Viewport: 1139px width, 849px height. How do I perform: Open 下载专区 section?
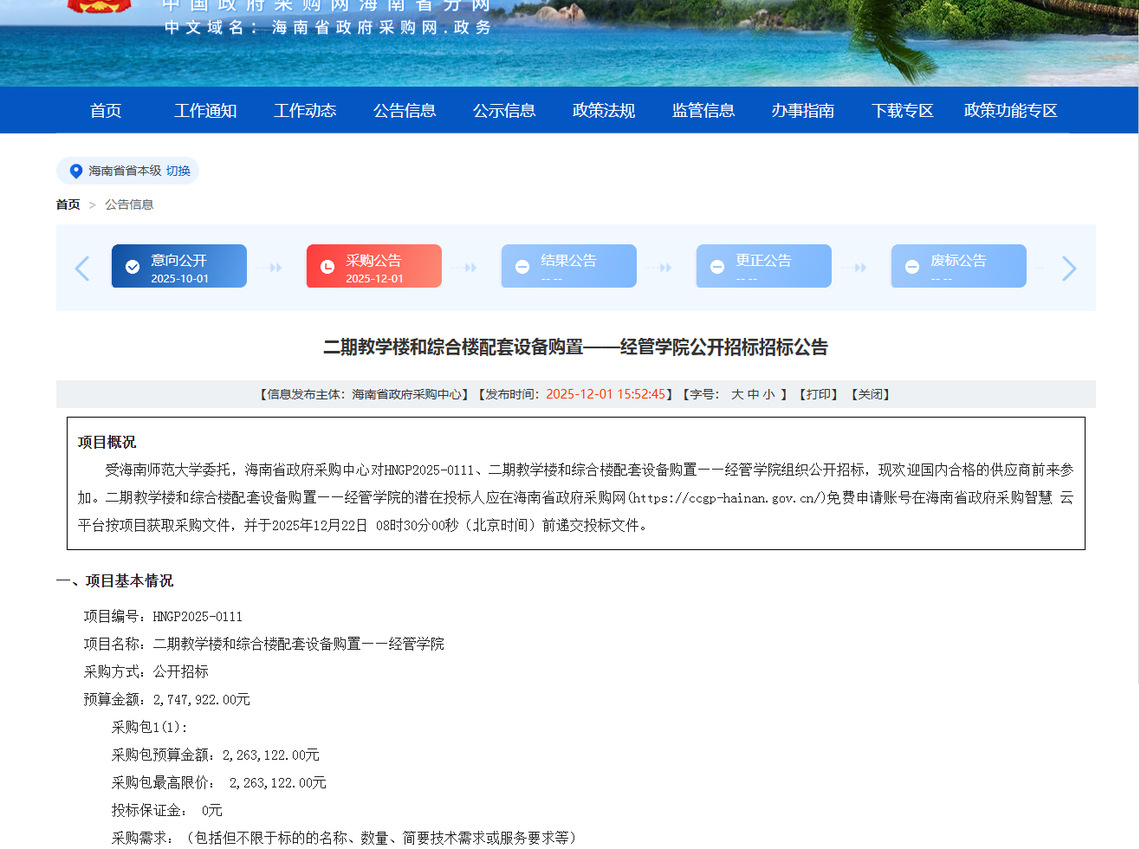(x=902, y=111)
